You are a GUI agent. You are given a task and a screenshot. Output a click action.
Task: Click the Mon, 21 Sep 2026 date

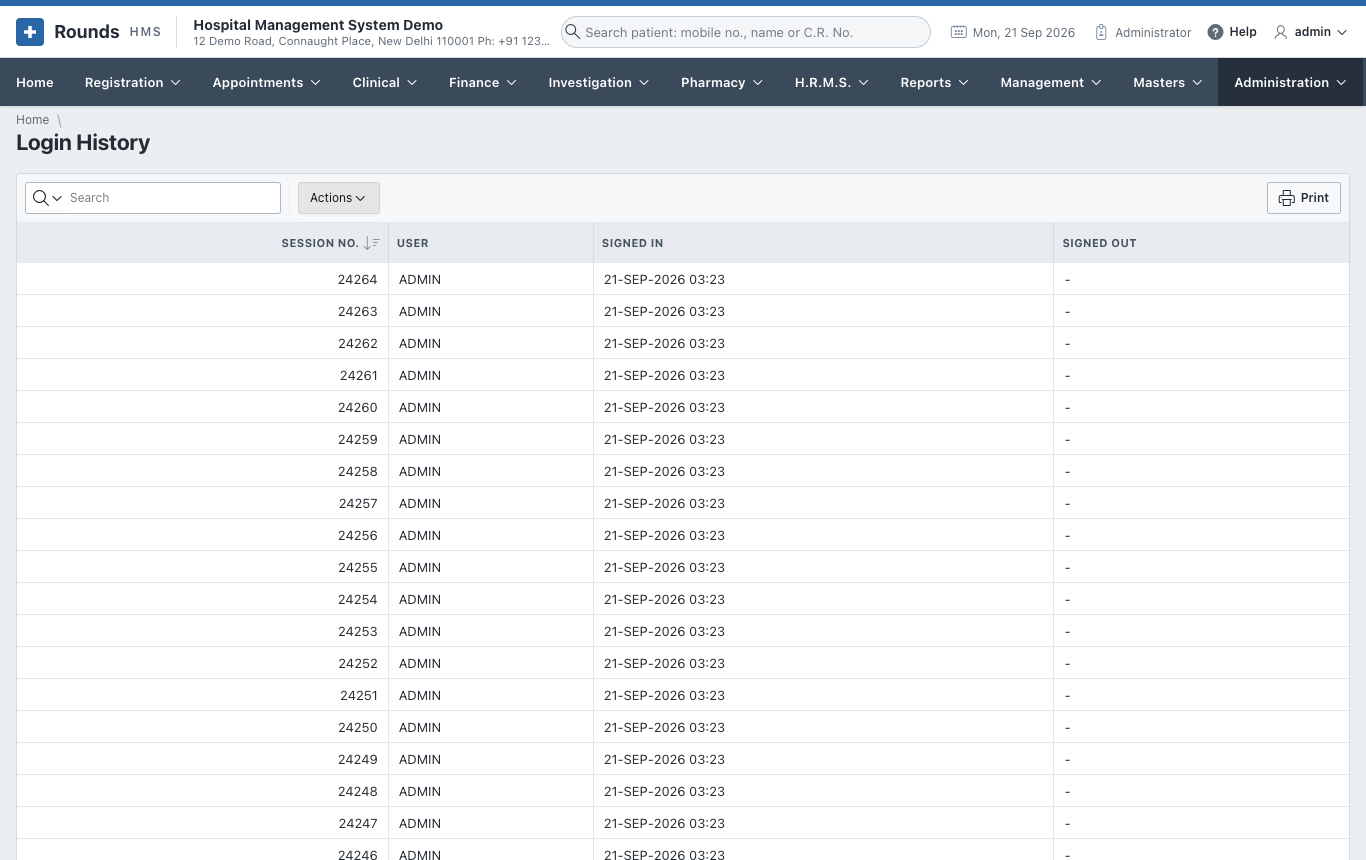point(1024,32)
